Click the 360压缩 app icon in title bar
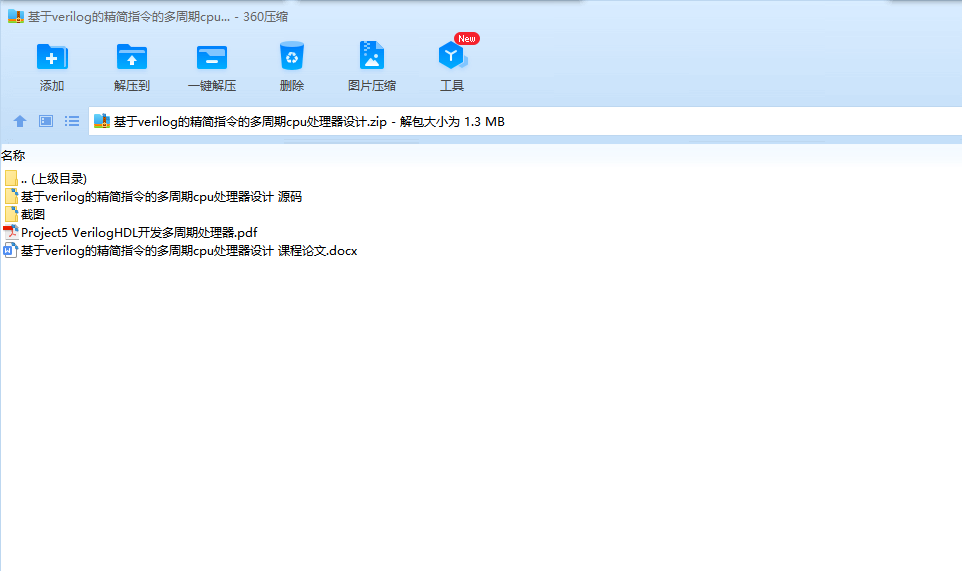 (x=15, y=17)
